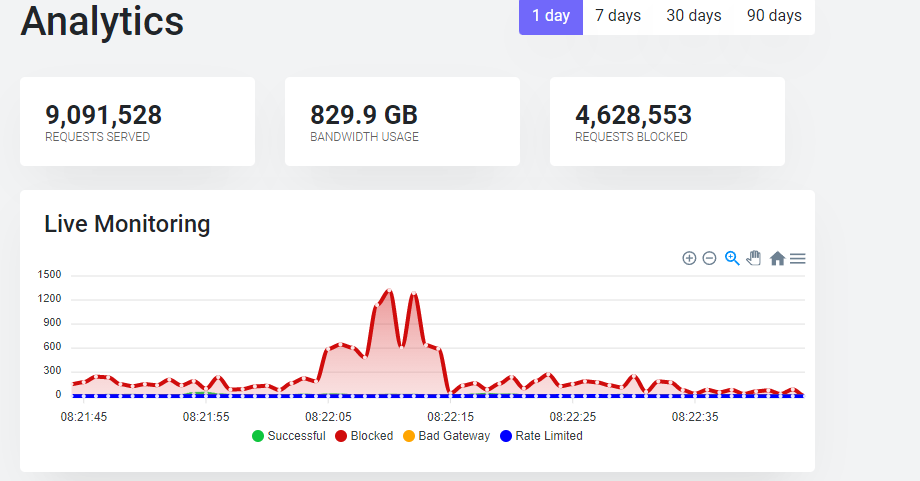Select the panning hand tool

754,258
